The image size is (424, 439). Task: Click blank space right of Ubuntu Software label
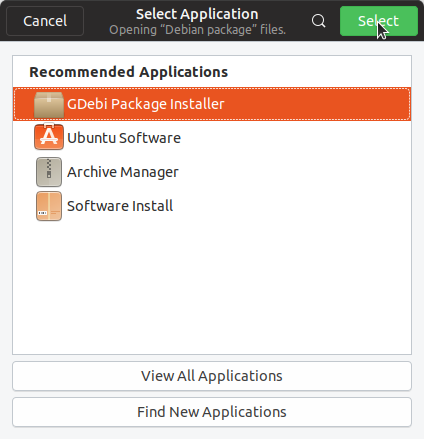[x=295, y=138]
